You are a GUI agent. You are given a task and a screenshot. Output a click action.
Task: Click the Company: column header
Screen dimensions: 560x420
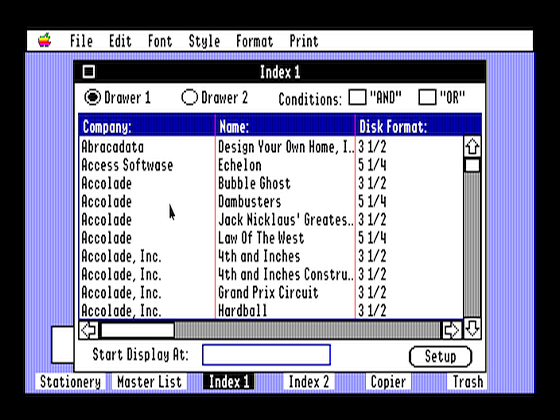pyautogui.click(x=147, y=126)
